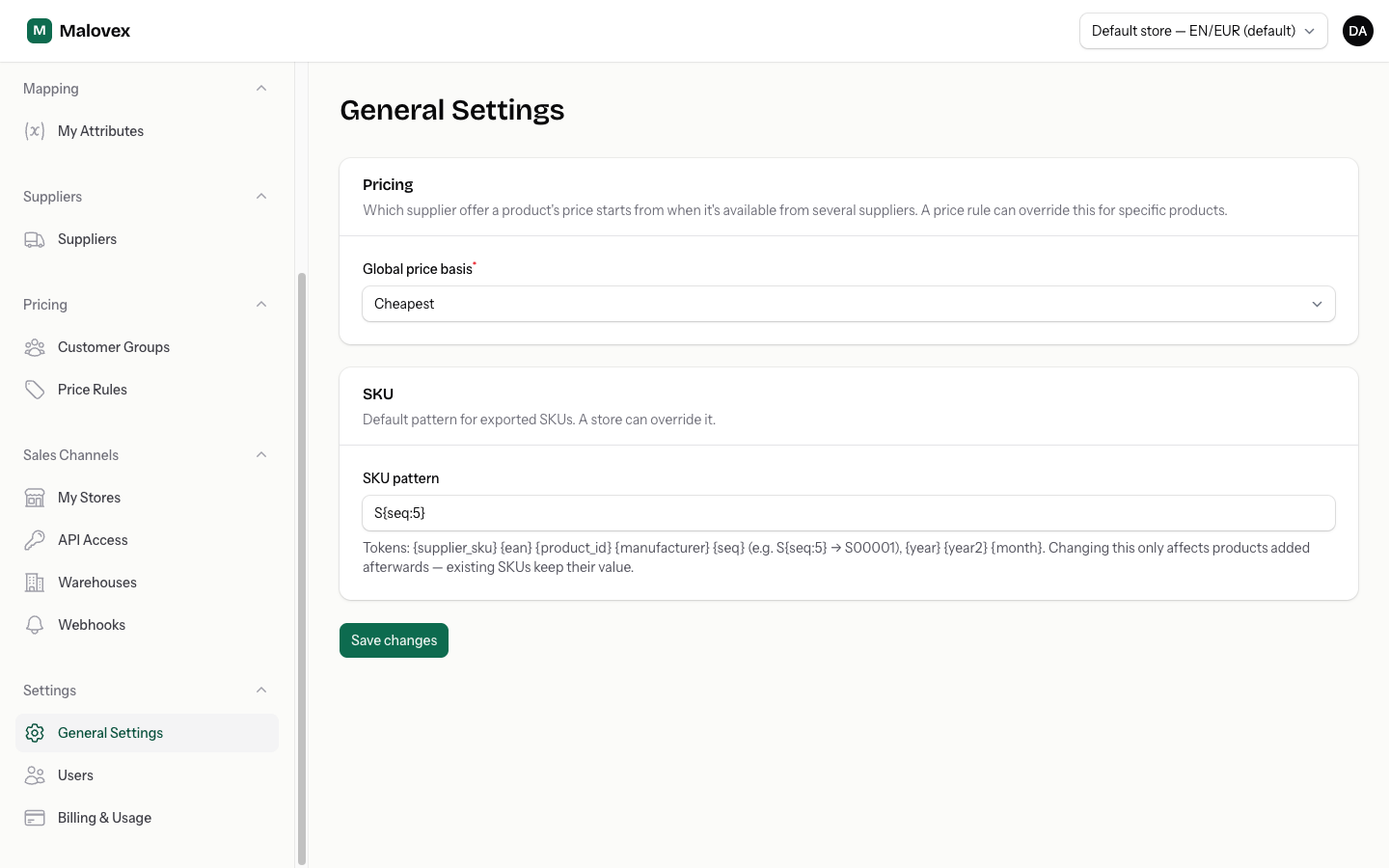
Task: Click the SKU pattern label
Action: (x=400, y=478)
